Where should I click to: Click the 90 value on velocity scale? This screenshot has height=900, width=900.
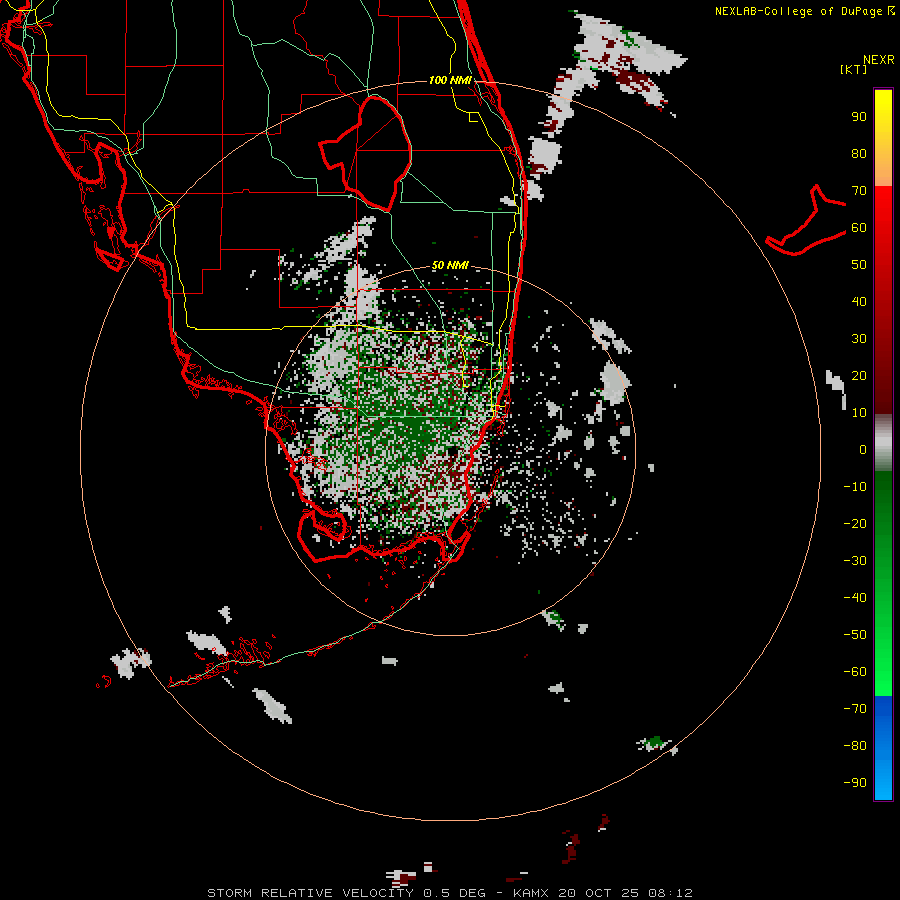coord(859,117)
